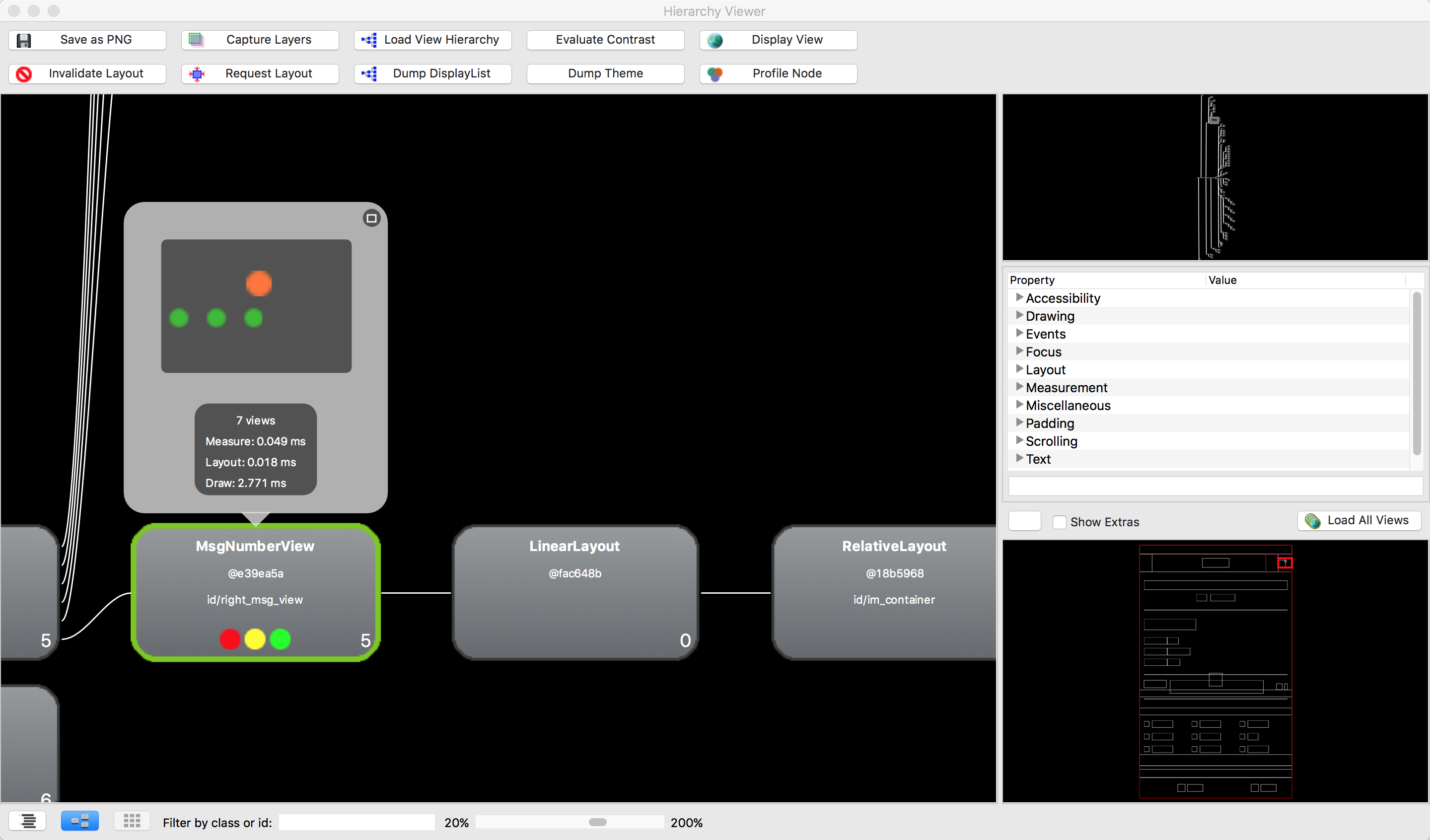
Task: Click the Capture Layers icon
Action: [x=196, y=40]
